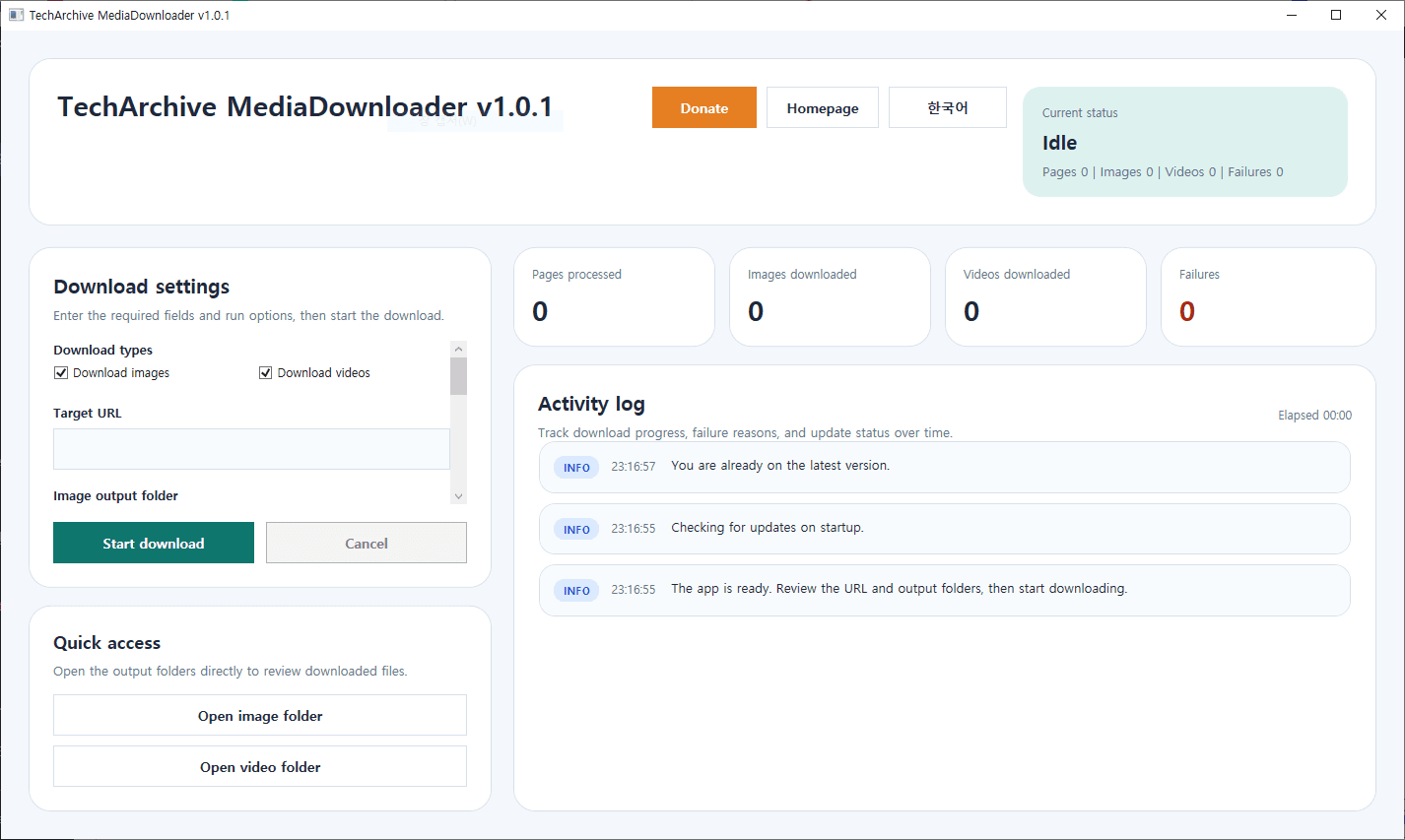Switch language to 한국어

point(947,108)
